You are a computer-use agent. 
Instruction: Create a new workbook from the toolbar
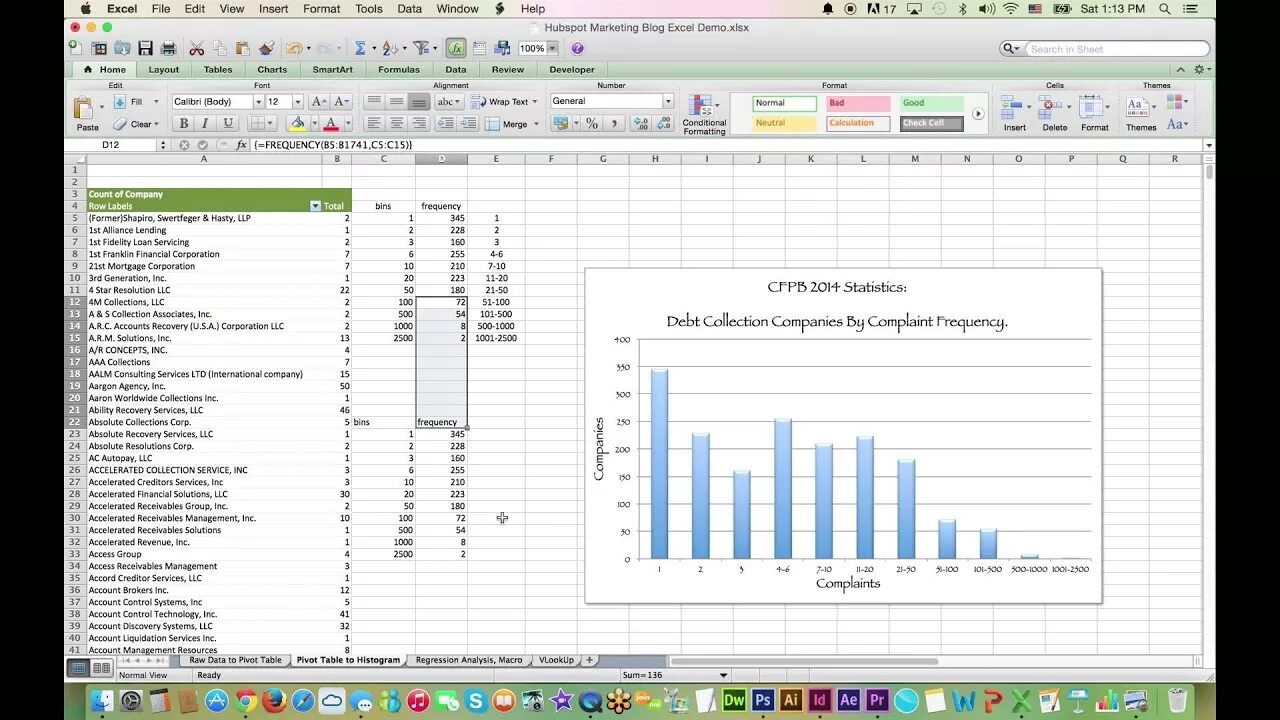click(x=76, y=48)
